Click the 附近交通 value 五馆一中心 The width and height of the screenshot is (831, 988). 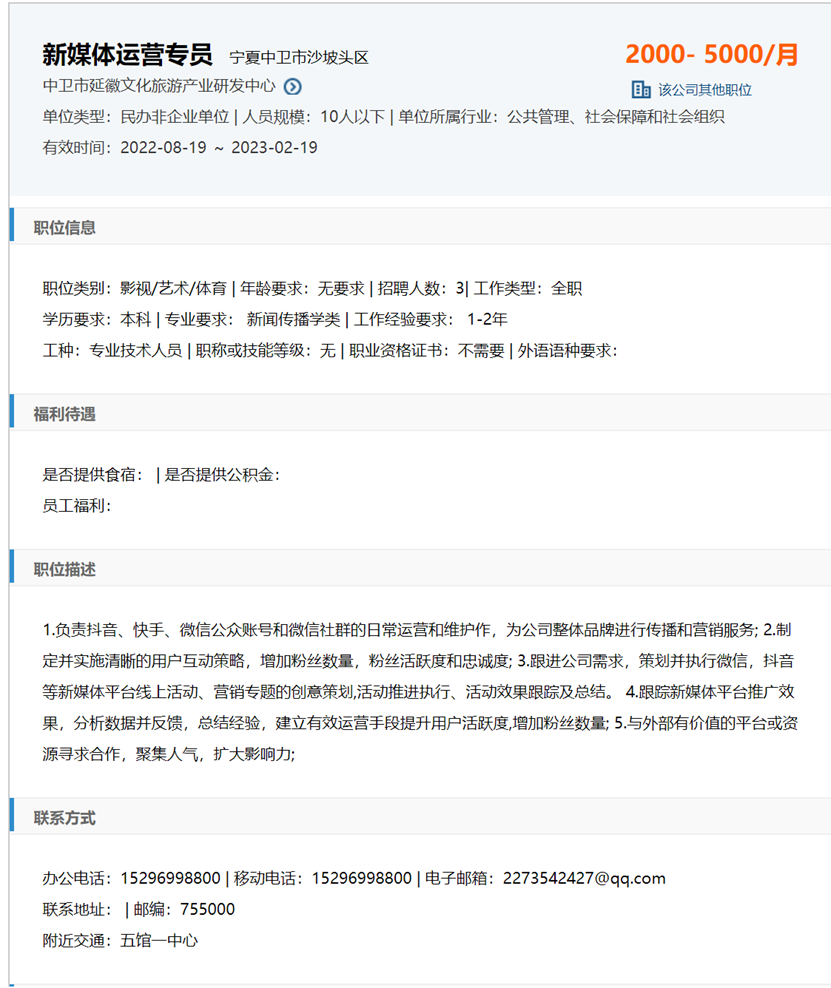point(159,941)
